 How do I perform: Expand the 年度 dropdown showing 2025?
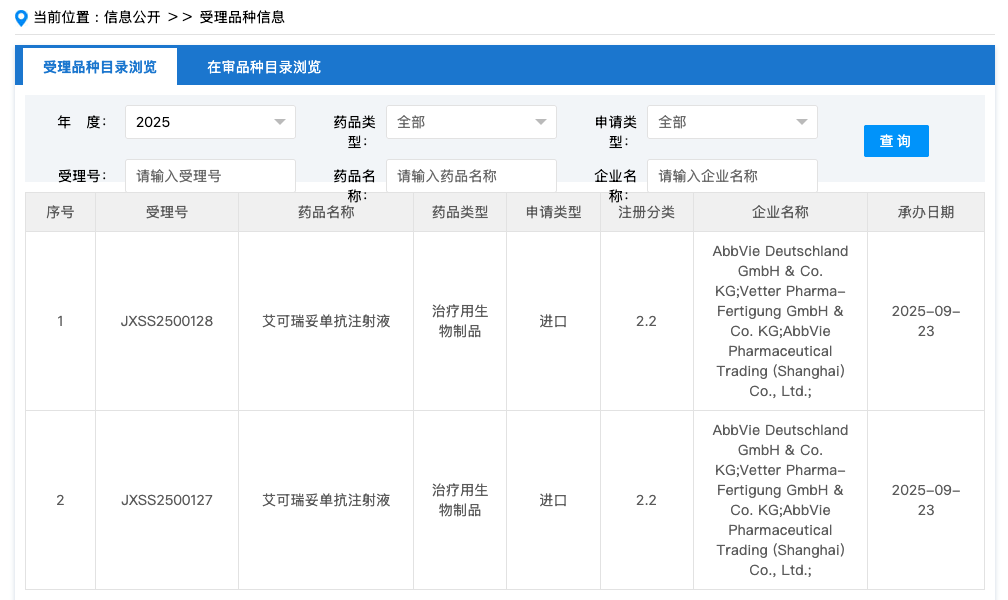(x=210, y=122)
